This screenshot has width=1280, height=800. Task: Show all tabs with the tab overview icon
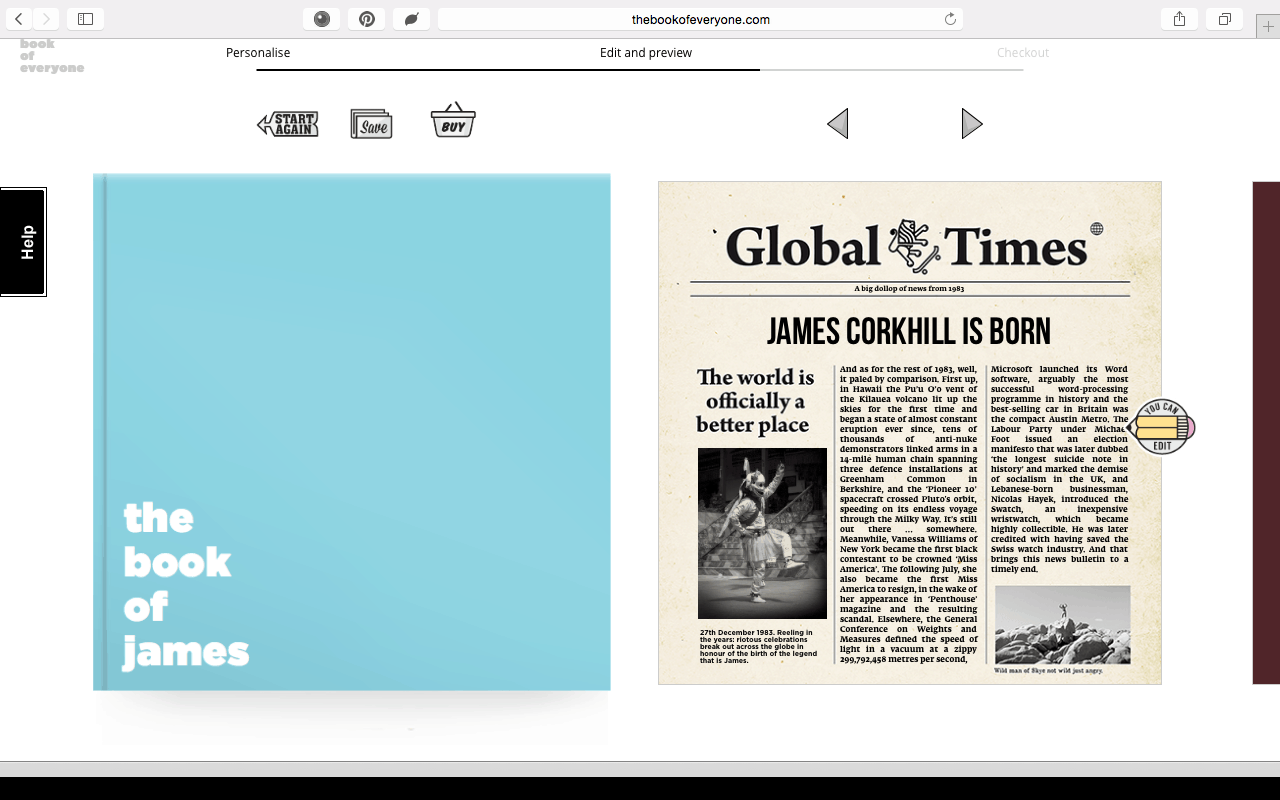(1224, 19)
